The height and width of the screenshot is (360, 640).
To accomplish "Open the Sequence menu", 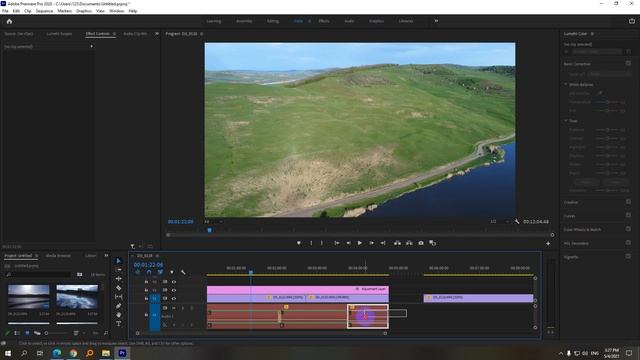I will tap(44, 11).
